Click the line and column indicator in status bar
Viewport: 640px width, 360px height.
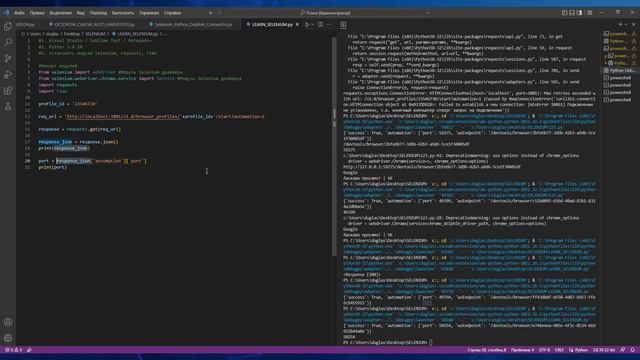coord(487,350)
